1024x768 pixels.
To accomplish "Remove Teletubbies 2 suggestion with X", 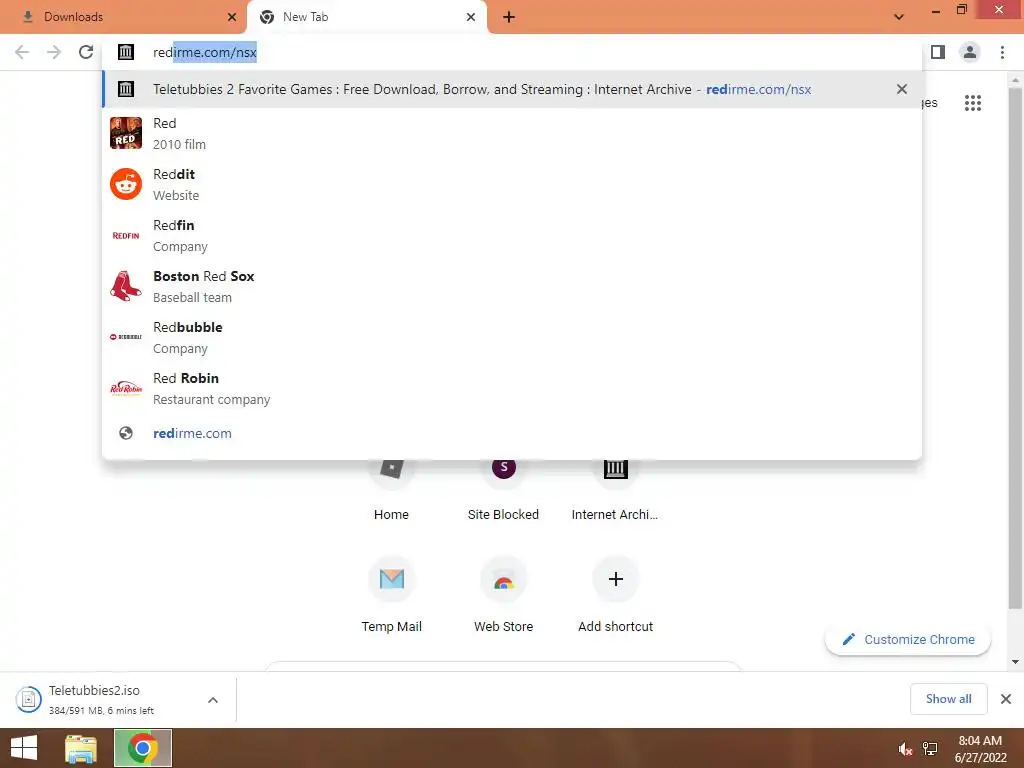I will point(902,89).
